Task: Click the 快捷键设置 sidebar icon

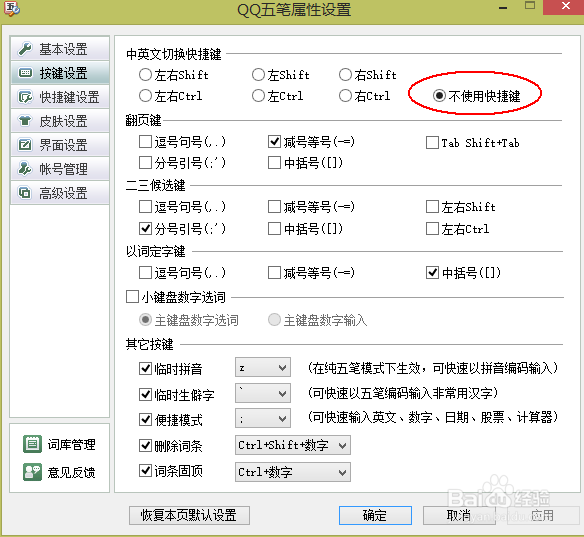Action: click(x=25, y=97)
